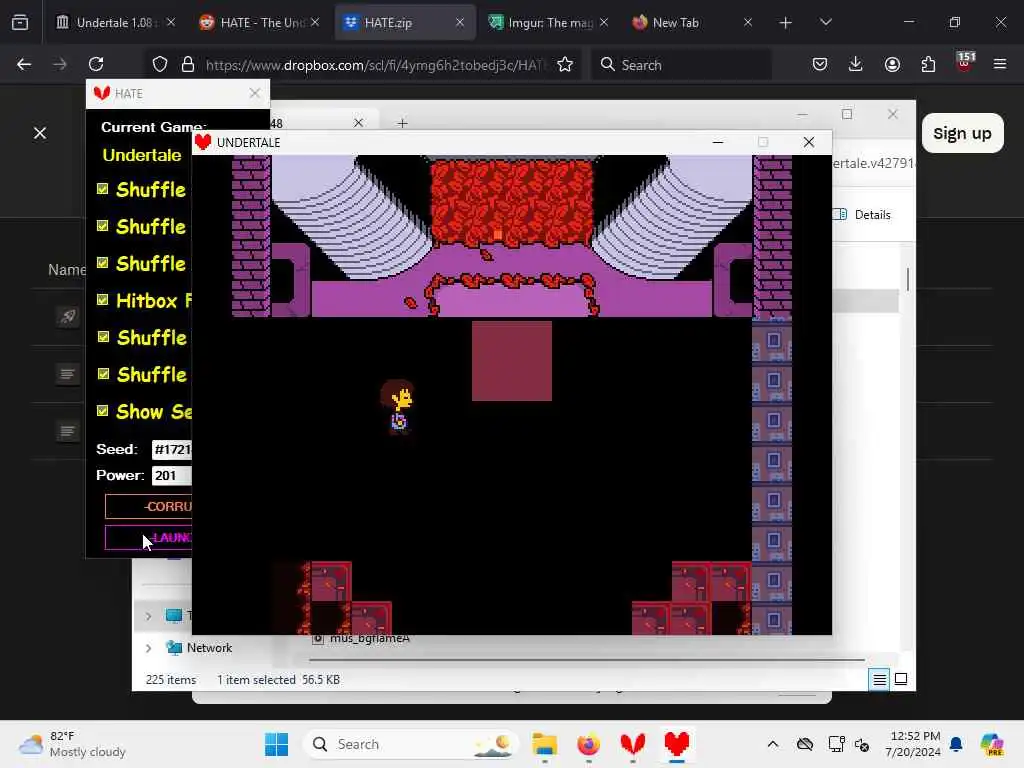Toggle the Shuffle checkbox below Hitbox
This screenshot has width=1024, height=768.
pos(103,337)
